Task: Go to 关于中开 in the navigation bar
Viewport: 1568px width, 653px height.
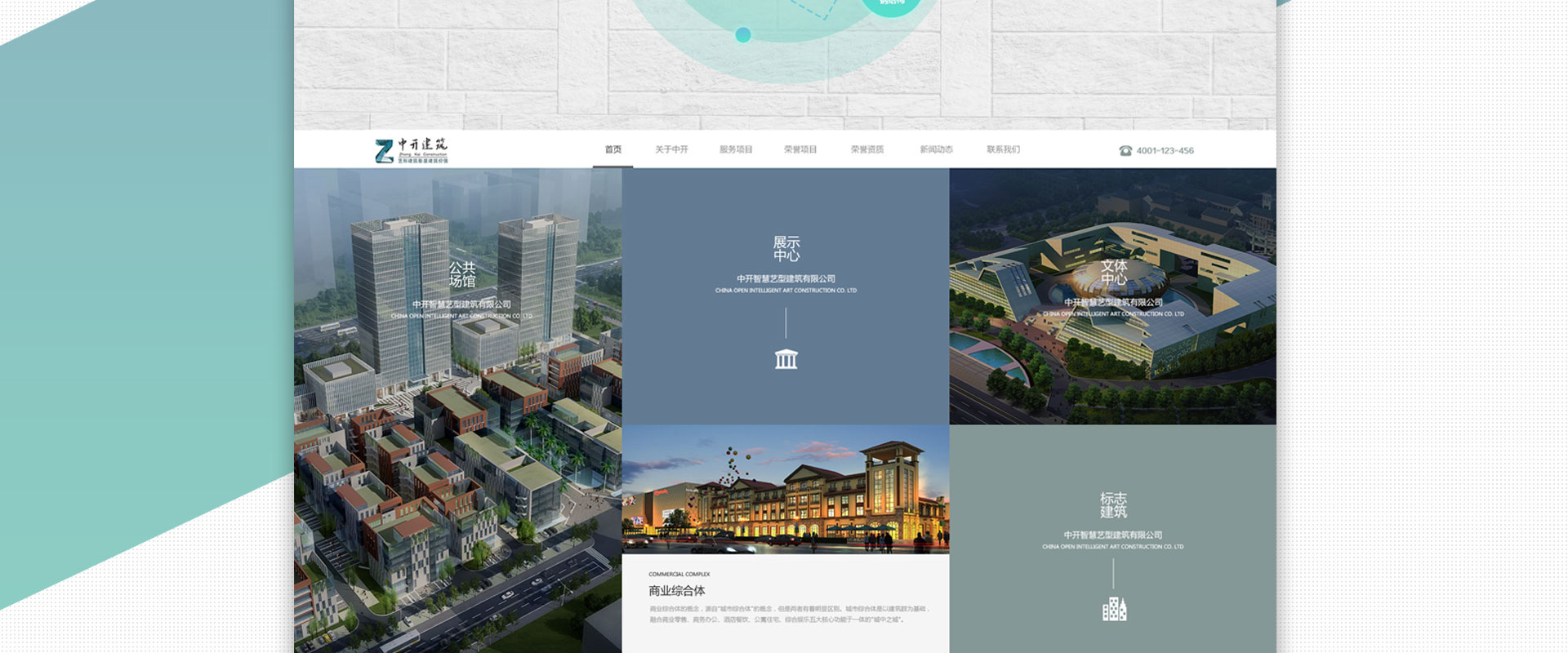Action: click(x=671, y=149)
